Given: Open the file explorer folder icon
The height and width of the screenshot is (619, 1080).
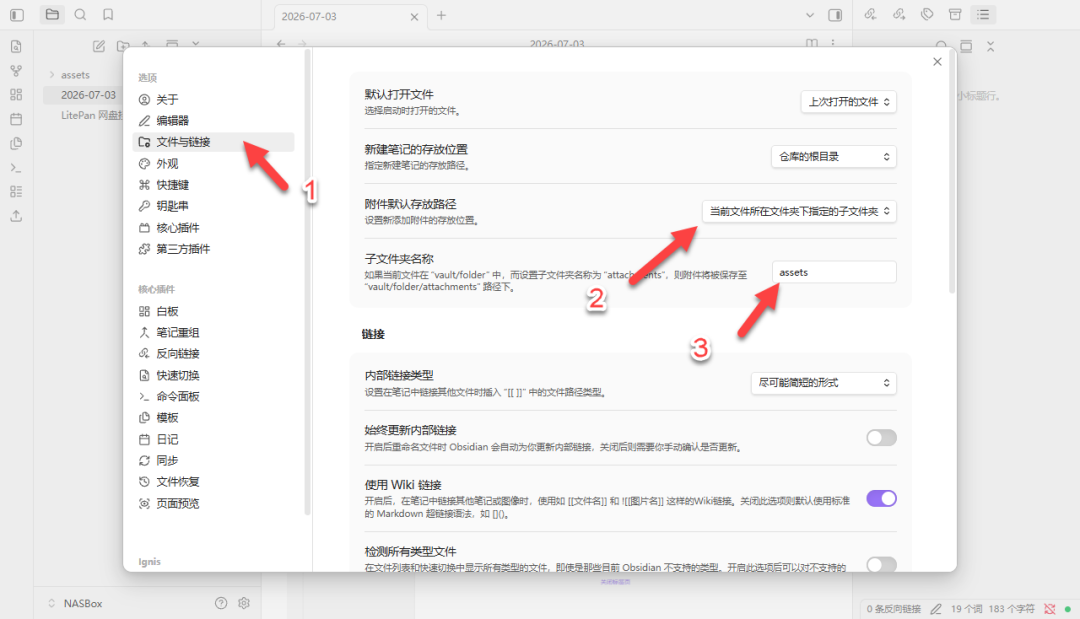Looking at the screenshot, I should point(52,14).
